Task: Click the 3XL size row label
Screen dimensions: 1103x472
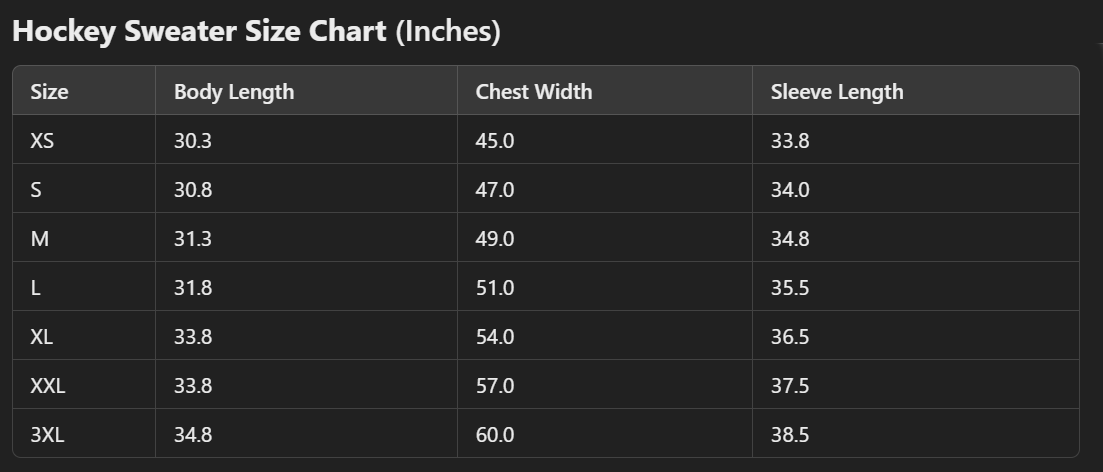Action: pyautogui.click(x=48, y=435)
